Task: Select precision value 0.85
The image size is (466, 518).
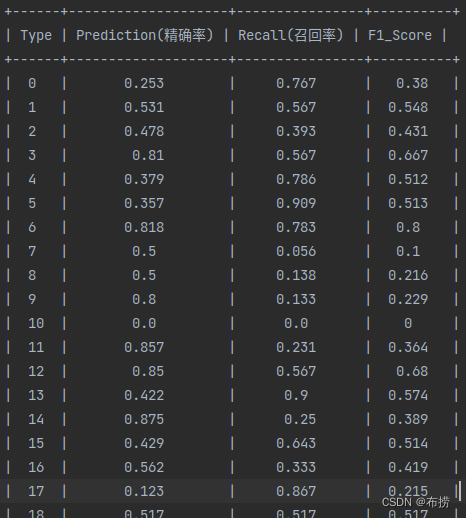Action: pyautogui.click(x=148, y=371)
